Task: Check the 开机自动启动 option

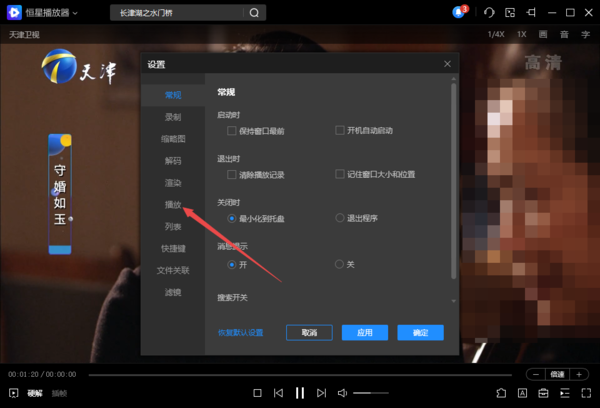Action: (340, 130)
